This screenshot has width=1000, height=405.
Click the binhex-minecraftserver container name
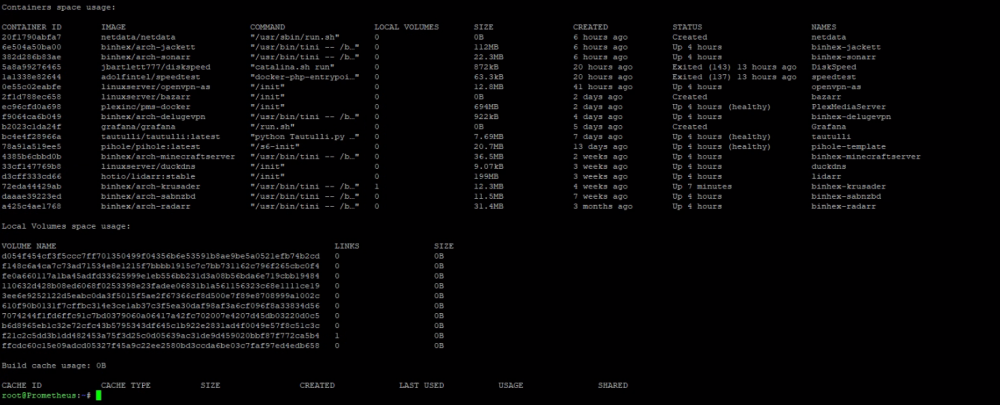865,156
